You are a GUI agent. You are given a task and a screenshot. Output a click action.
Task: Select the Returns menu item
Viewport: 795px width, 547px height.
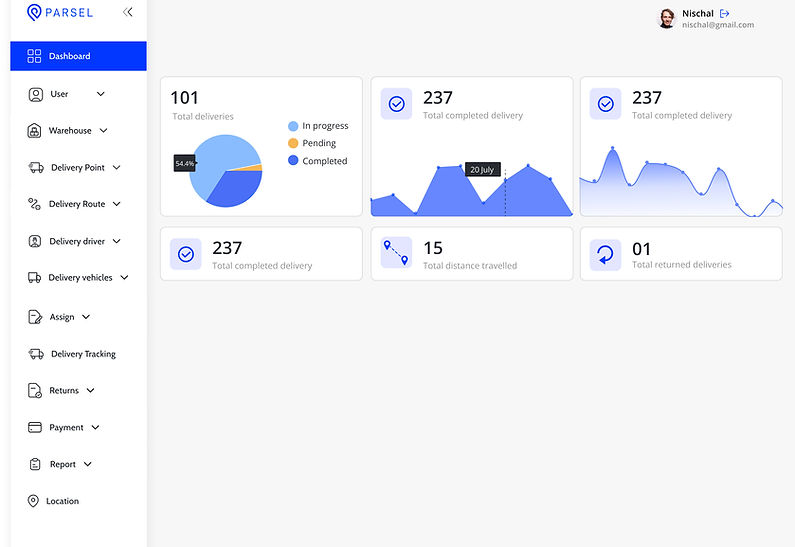(x=64, y=391)
